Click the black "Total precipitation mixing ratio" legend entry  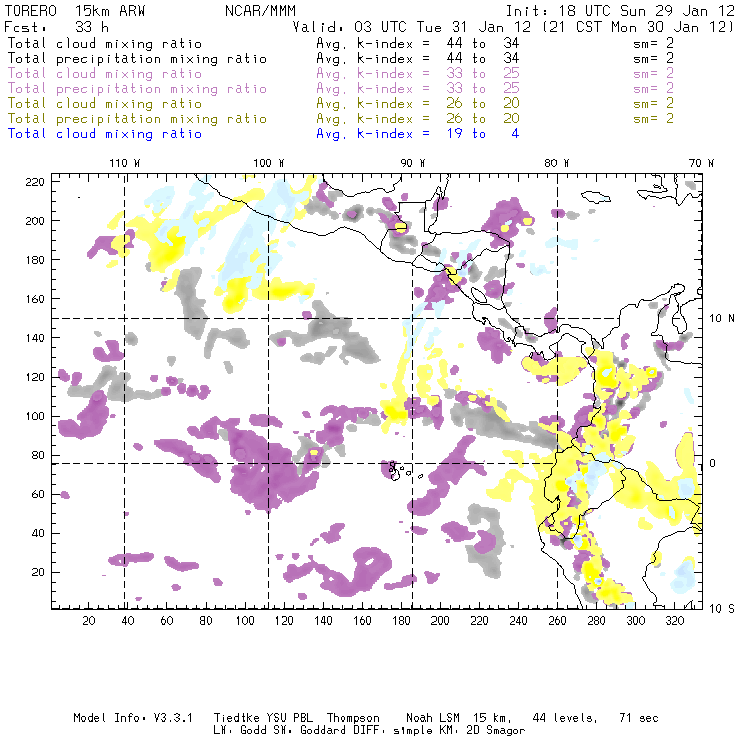tap(137, 59)
